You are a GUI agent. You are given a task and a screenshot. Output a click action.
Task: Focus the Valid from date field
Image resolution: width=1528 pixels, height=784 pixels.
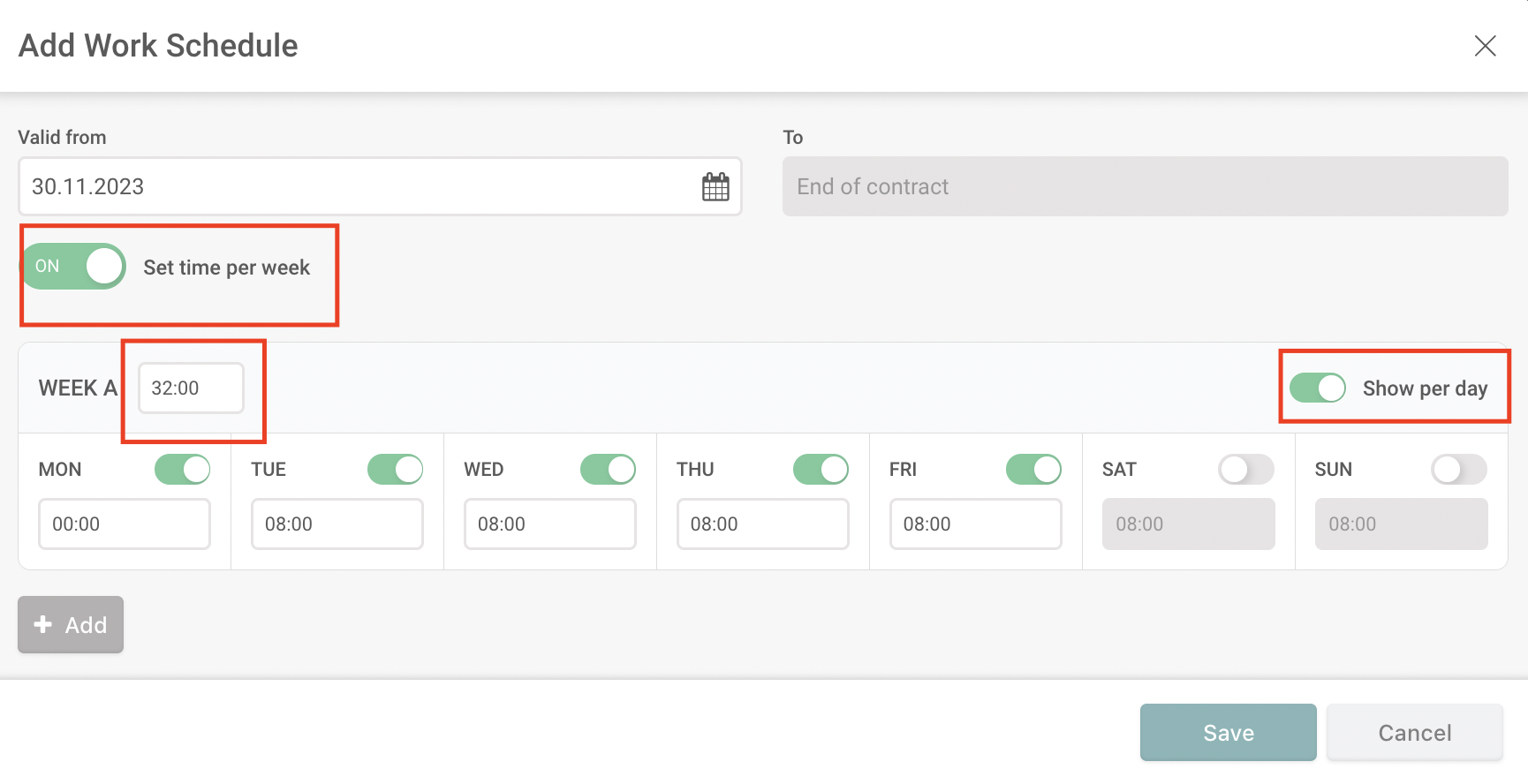(380, 186)
